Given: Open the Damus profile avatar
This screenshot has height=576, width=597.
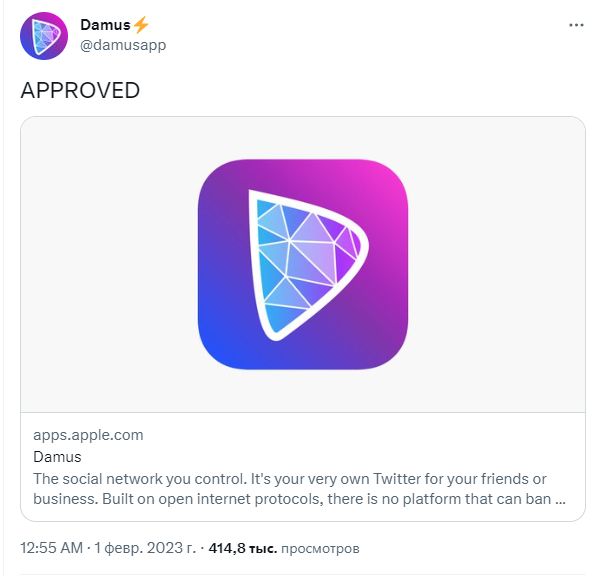Looking at the screenshot, I should tap(44, 36).
